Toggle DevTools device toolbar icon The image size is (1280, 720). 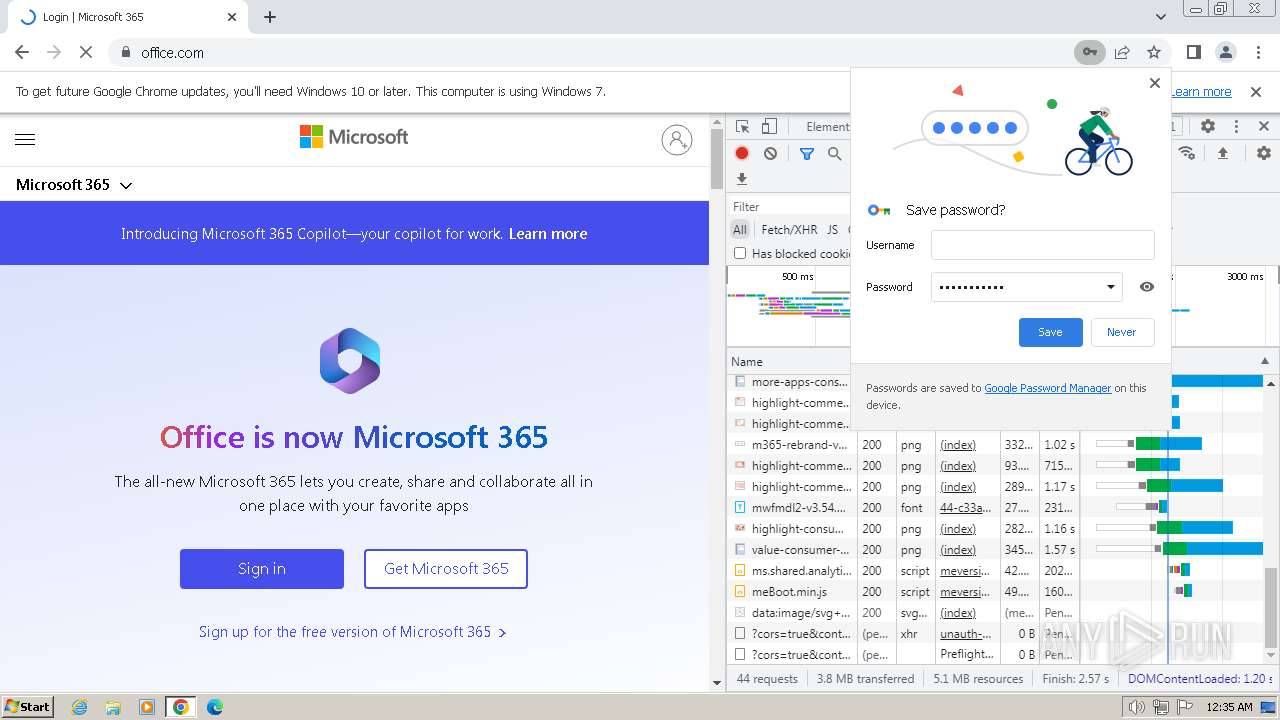pyautogui.click(x=769, y=126)
